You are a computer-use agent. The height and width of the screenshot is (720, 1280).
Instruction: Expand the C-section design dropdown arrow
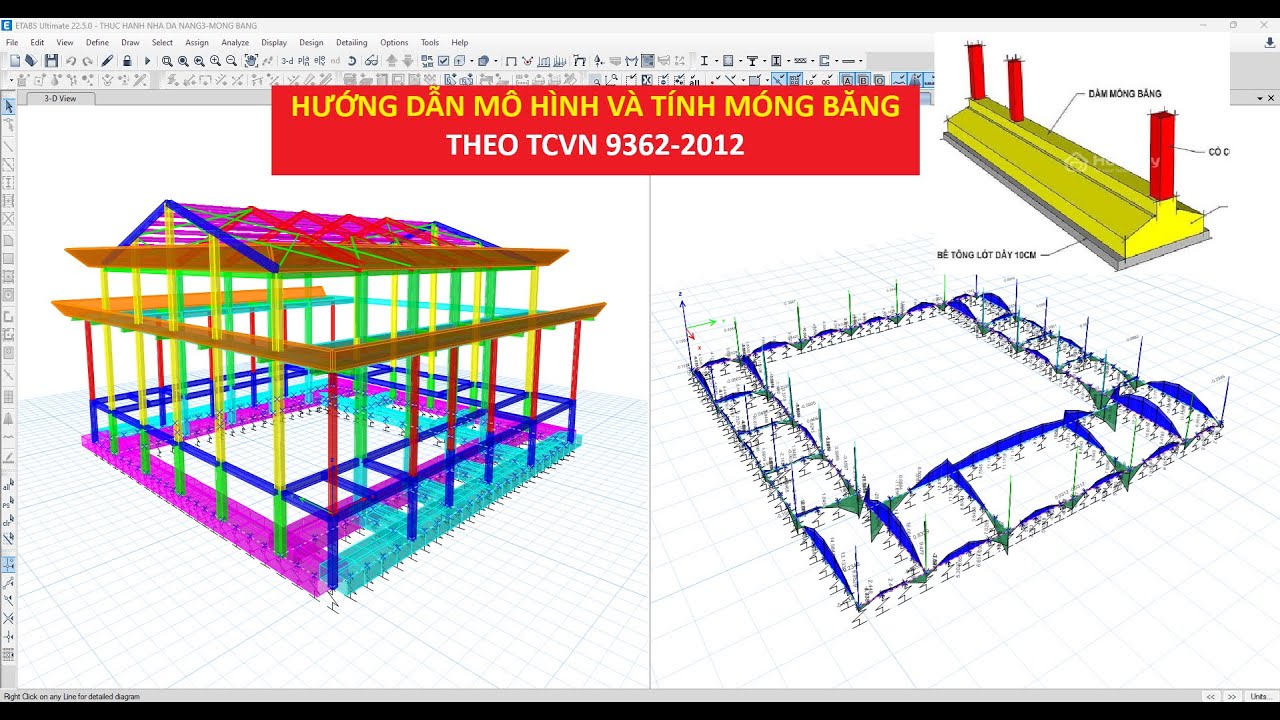[x=836, y=61]
